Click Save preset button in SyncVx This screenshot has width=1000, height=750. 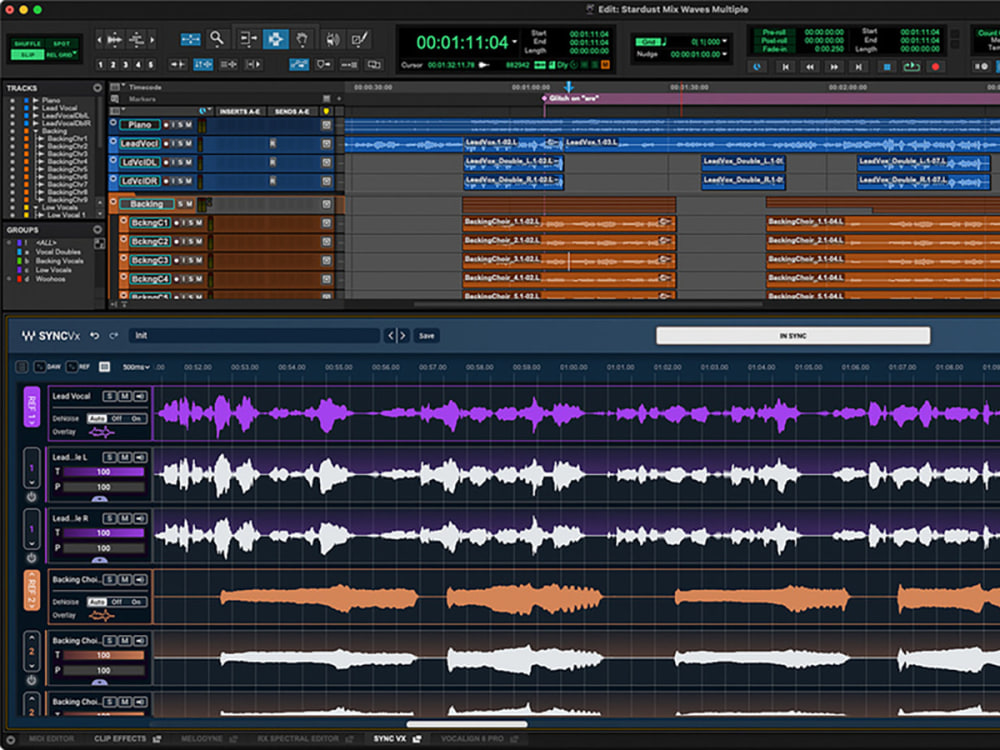click(x=427, y=335)
